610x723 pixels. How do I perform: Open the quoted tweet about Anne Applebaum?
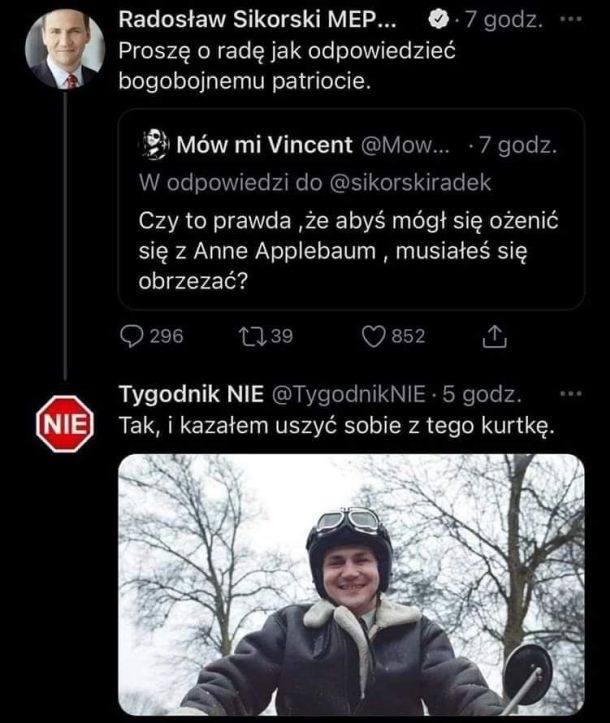click(351, 250)
